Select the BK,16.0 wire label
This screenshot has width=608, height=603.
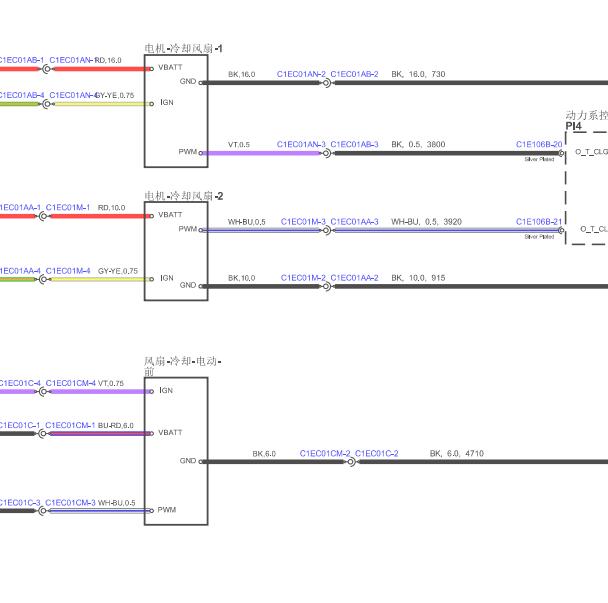242,74
